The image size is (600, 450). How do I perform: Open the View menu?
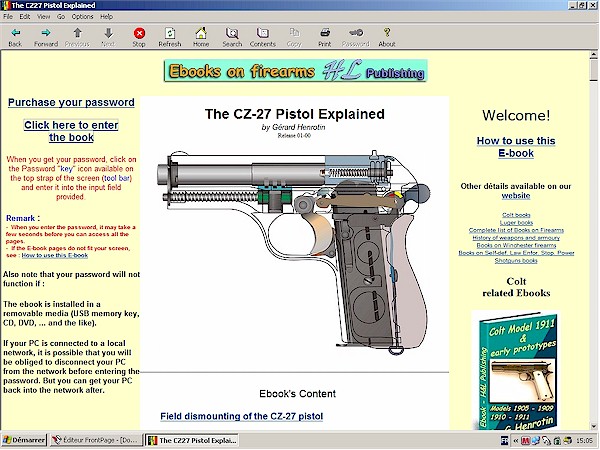pyautogui.click(x=44, y=16)
